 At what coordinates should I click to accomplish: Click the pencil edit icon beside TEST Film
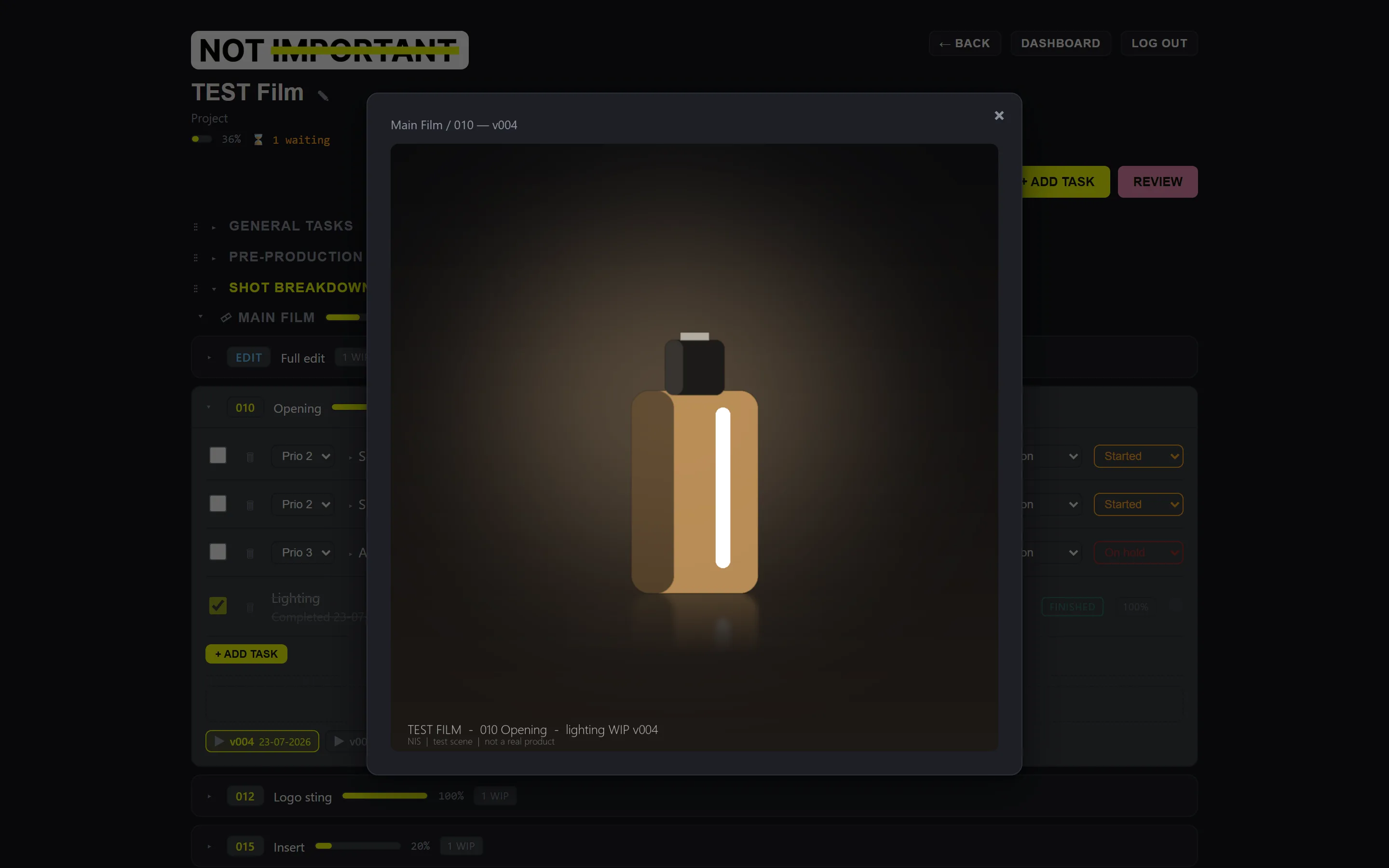(323, 95)
